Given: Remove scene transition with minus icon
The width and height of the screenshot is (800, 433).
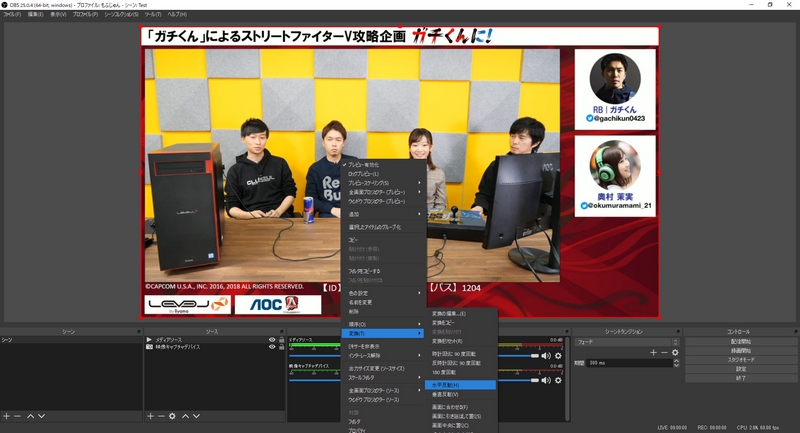Looking at the screenshot, I should 664,352.
